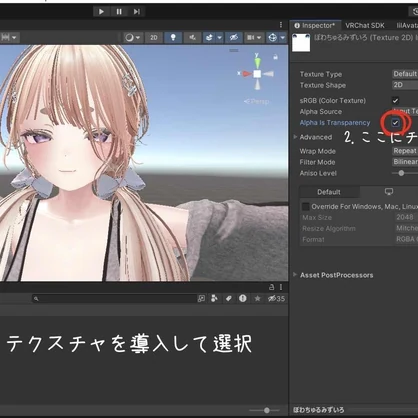This screenshot has width=418, height=418.
Task: Open the Scene view three-dot options menu
Action: tap(281, 25)
